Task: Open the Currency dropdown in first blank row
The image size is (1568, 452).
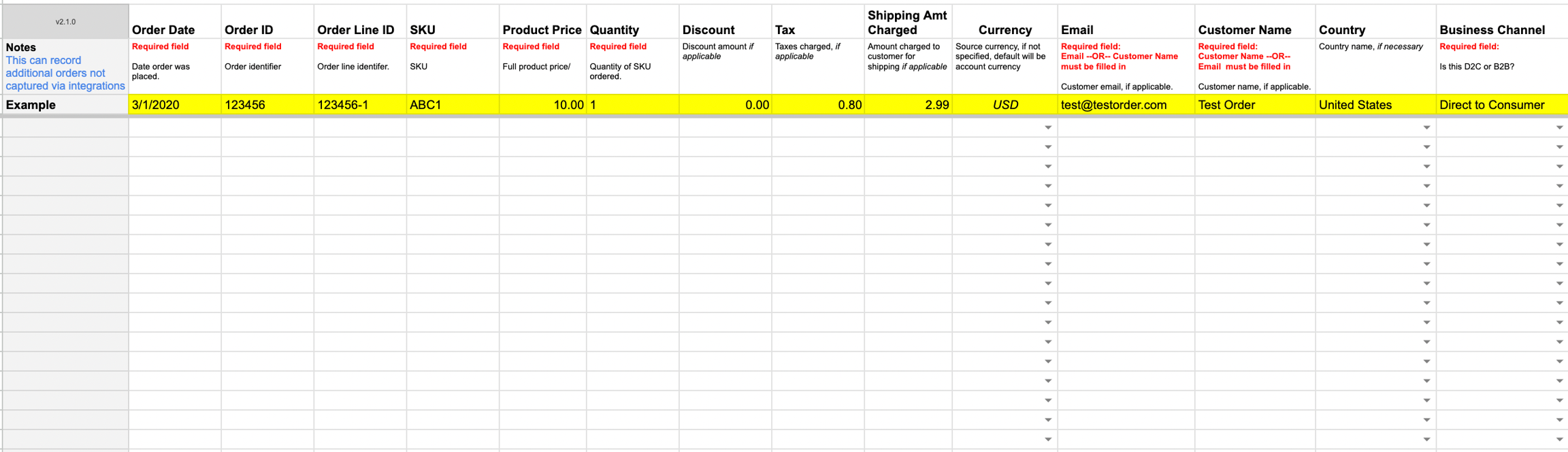Action: [x=1047, y=128]
